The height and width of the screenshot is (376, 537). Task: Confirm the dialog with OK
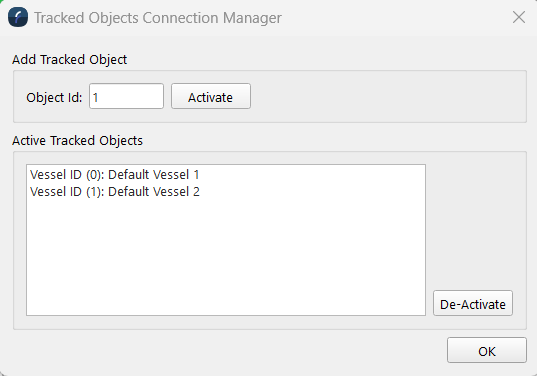[487, 350]
